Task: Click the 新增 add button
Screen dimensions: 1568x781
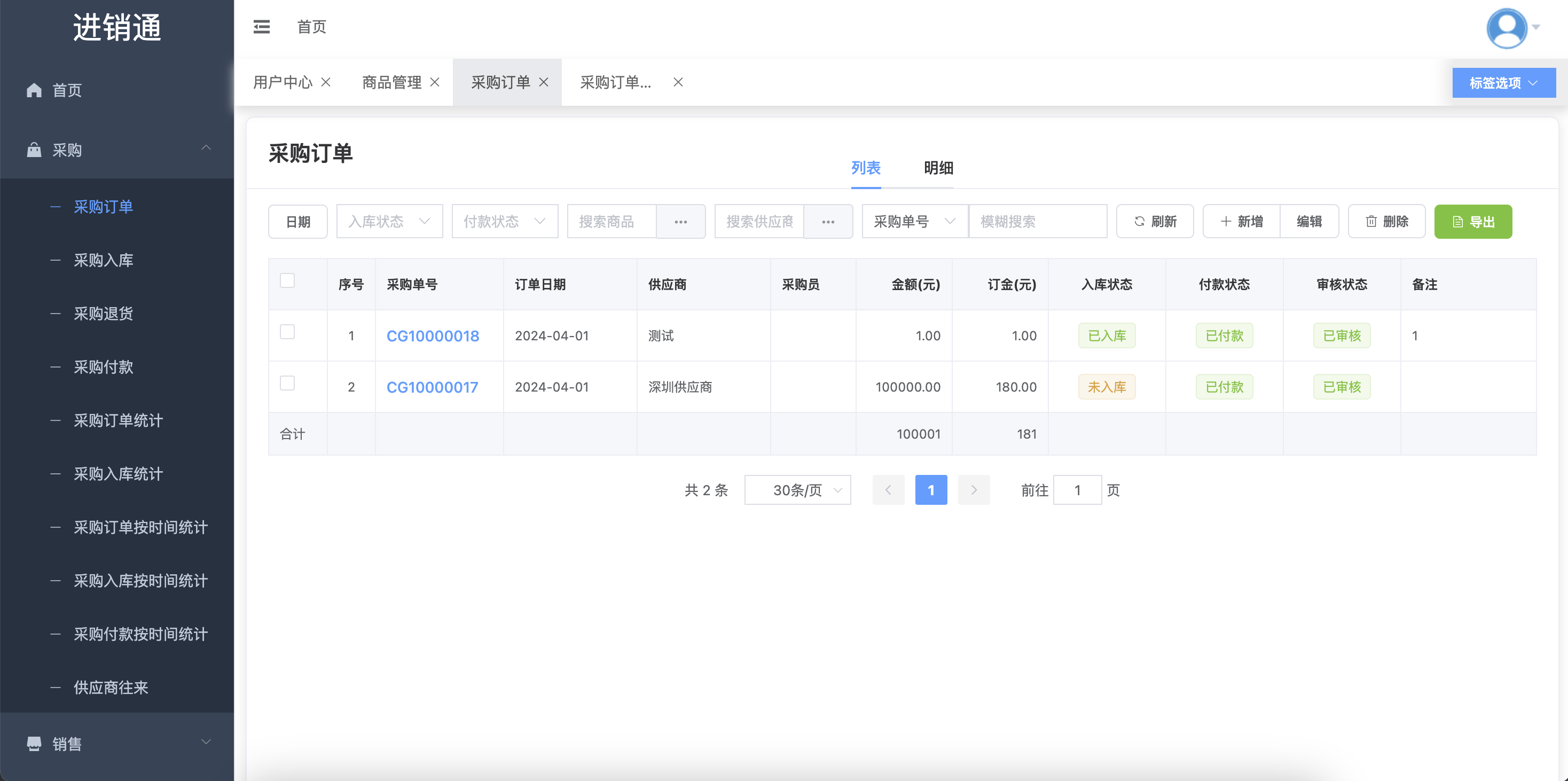Action: pyautogui.click(x=1242, y=222)
